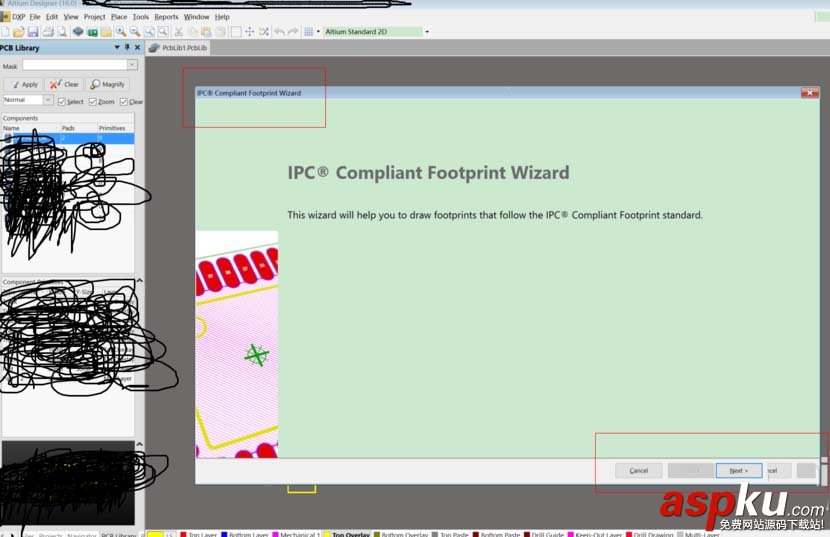Open the Project menu

tap(94, 17)
